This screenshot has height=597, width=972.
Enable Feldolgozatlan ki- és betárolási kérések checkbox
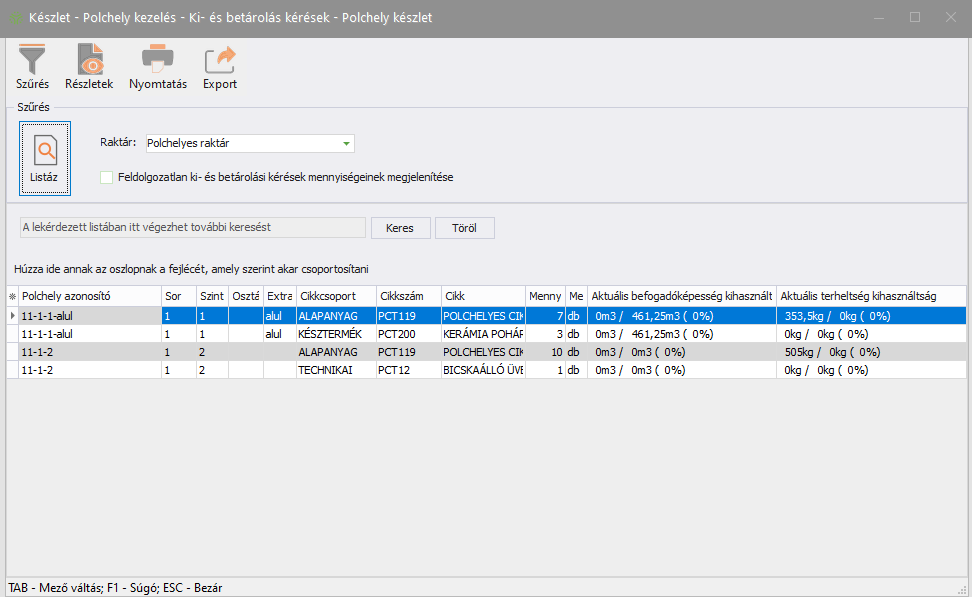click(107, 177)
